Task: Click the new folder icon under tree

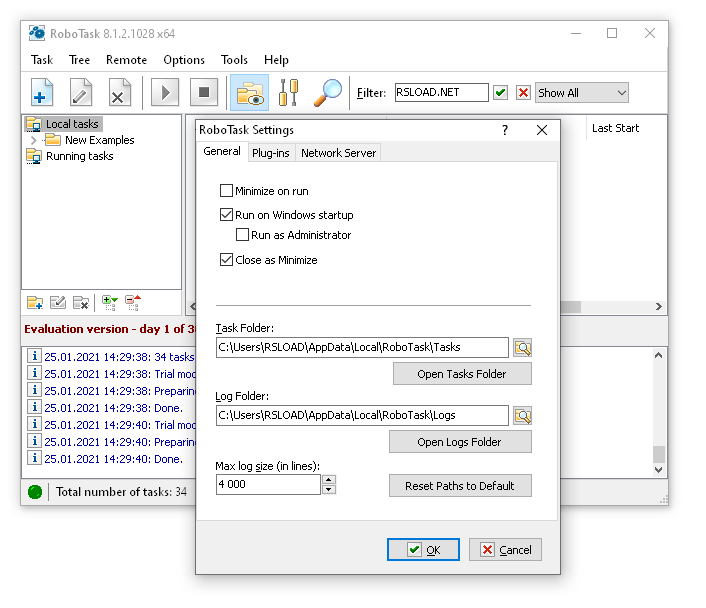Action: (x=35, y=303)
